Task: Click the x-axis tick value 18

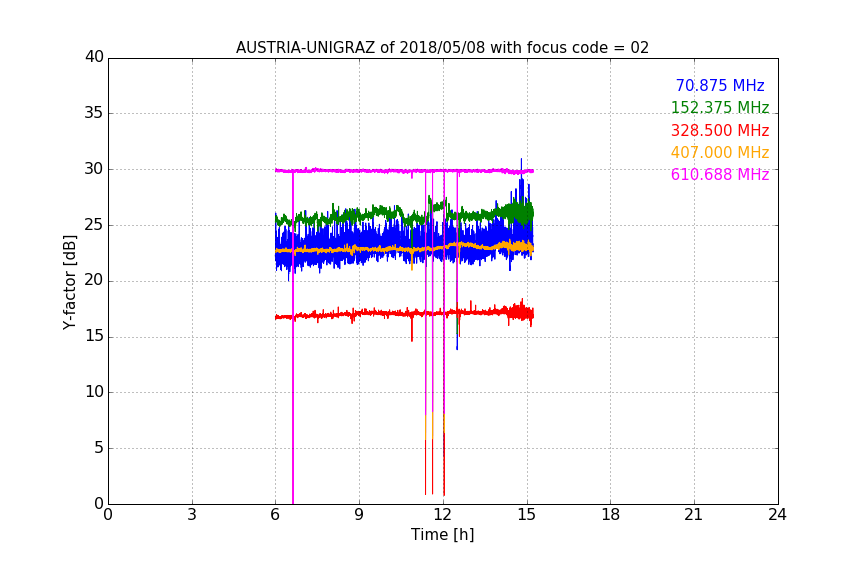Action: point(611,515)
